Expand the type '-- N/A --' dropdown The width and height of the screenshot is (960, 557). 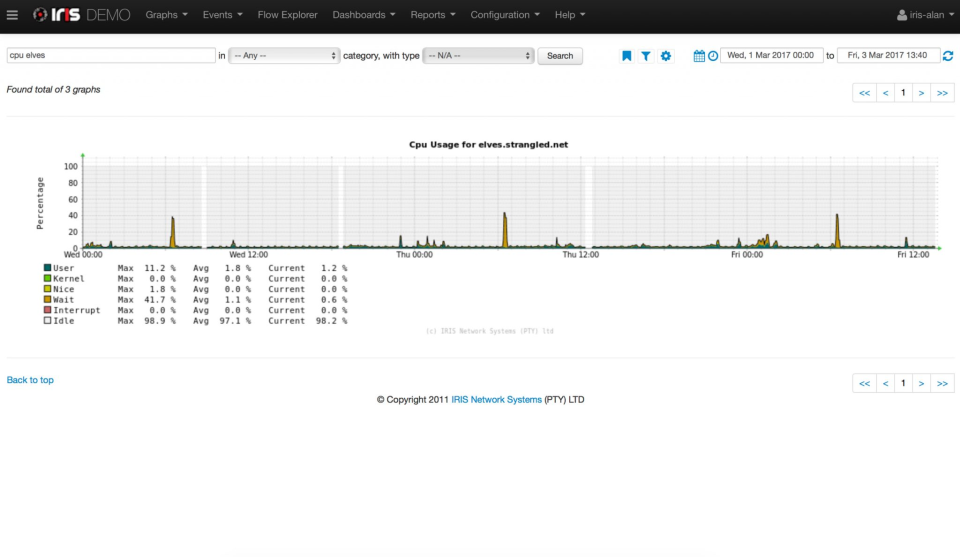point(479,56)
